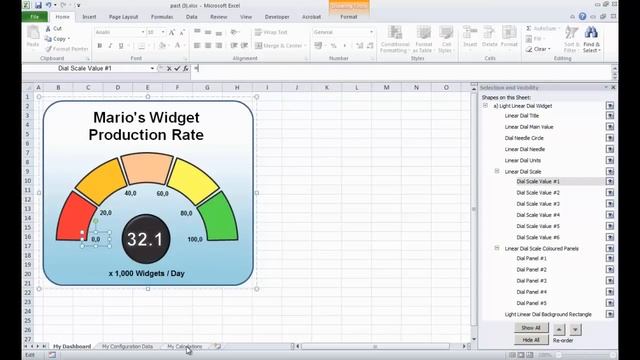Collapse the Light Linear Dial Widget group
Screen dimensions: 640x360
(485, 106)
